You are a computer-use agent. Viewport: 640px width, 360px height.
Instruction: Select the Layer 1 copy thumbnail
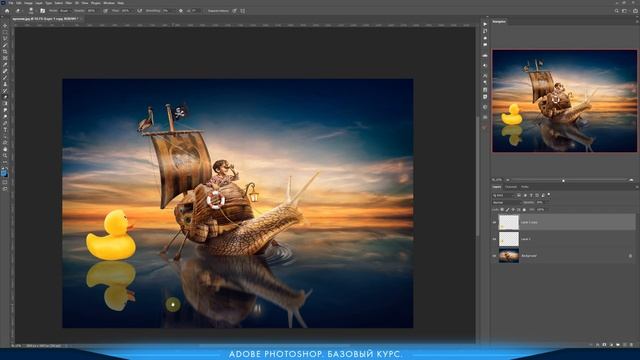[509, 222]
